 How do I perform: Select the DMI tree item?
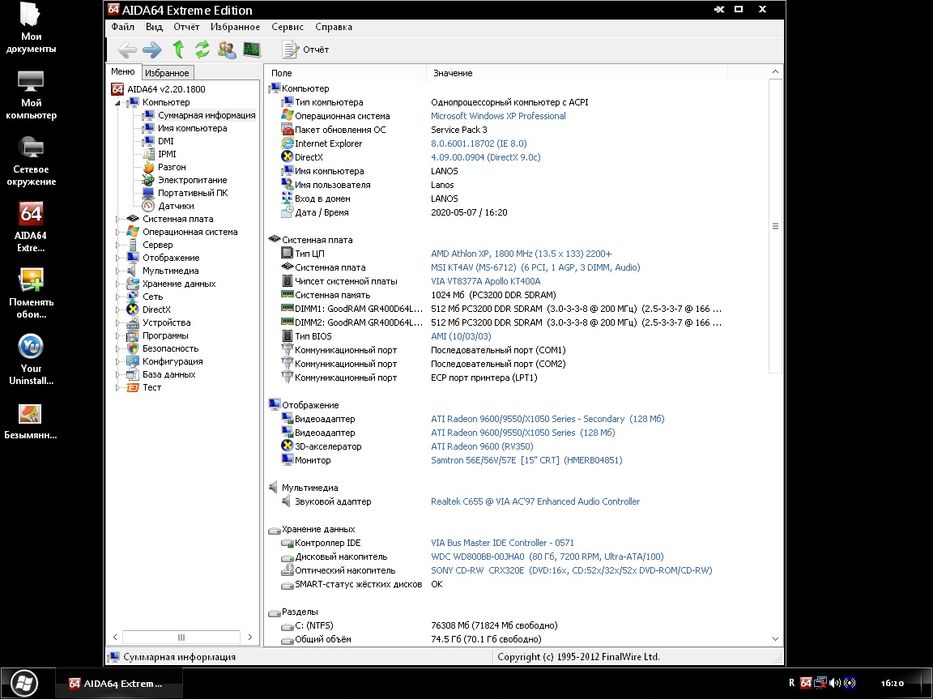tap(166, 142)
